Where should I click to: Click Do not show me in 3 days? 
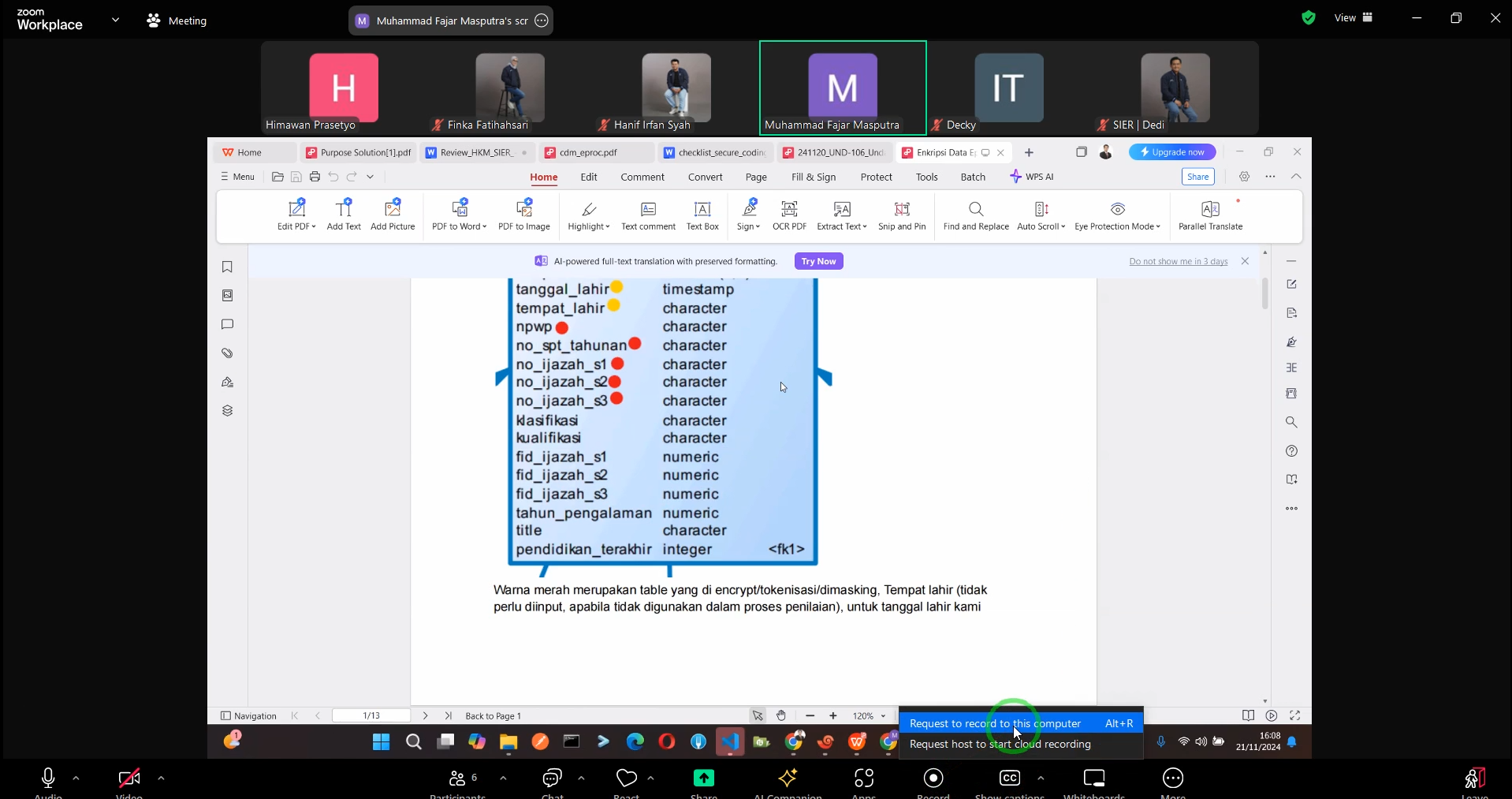tap(1178, 262)
